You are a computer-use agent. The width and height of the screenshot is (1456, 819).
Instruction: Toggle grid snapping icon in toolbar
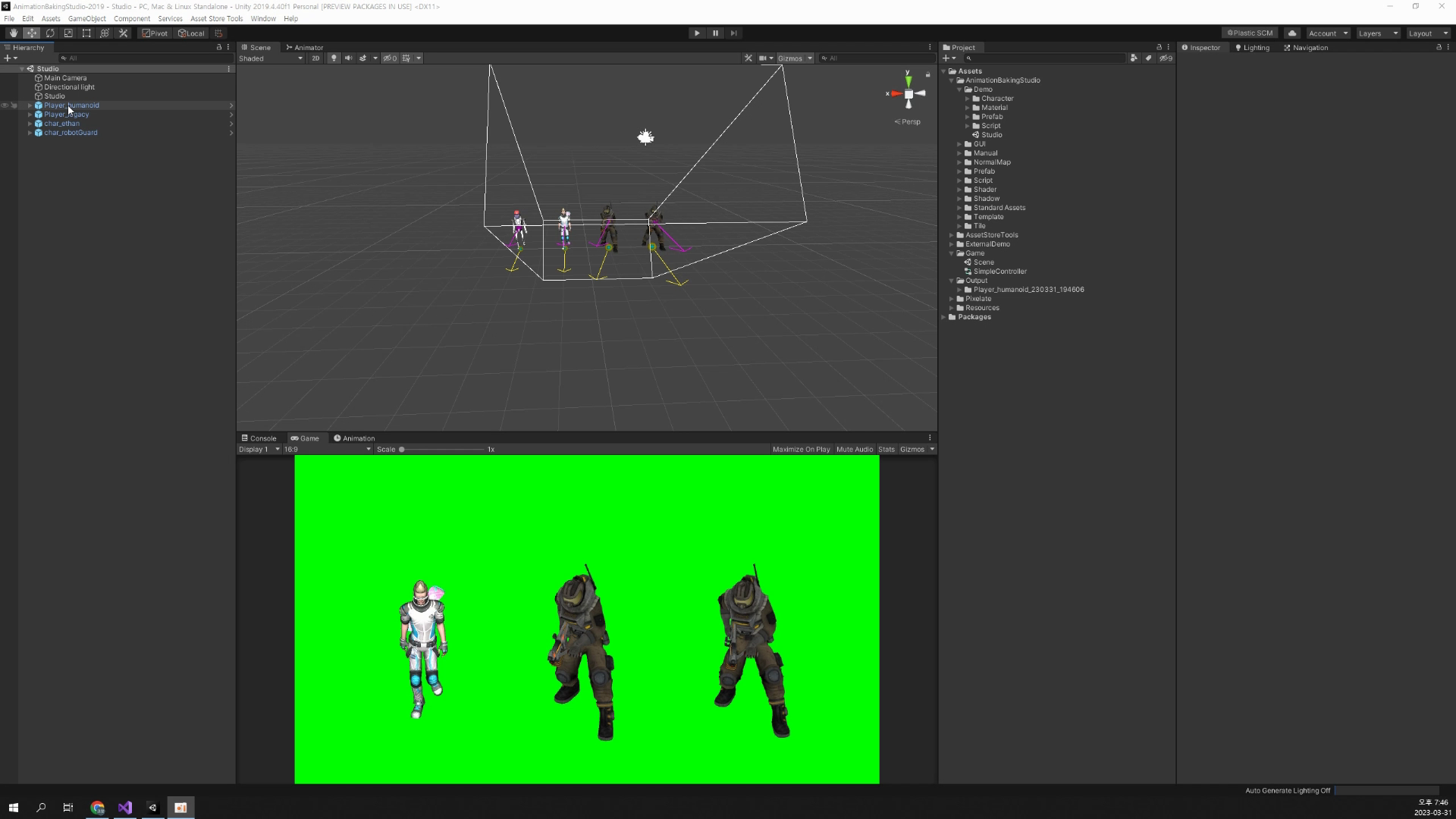(x=218, y=33)
